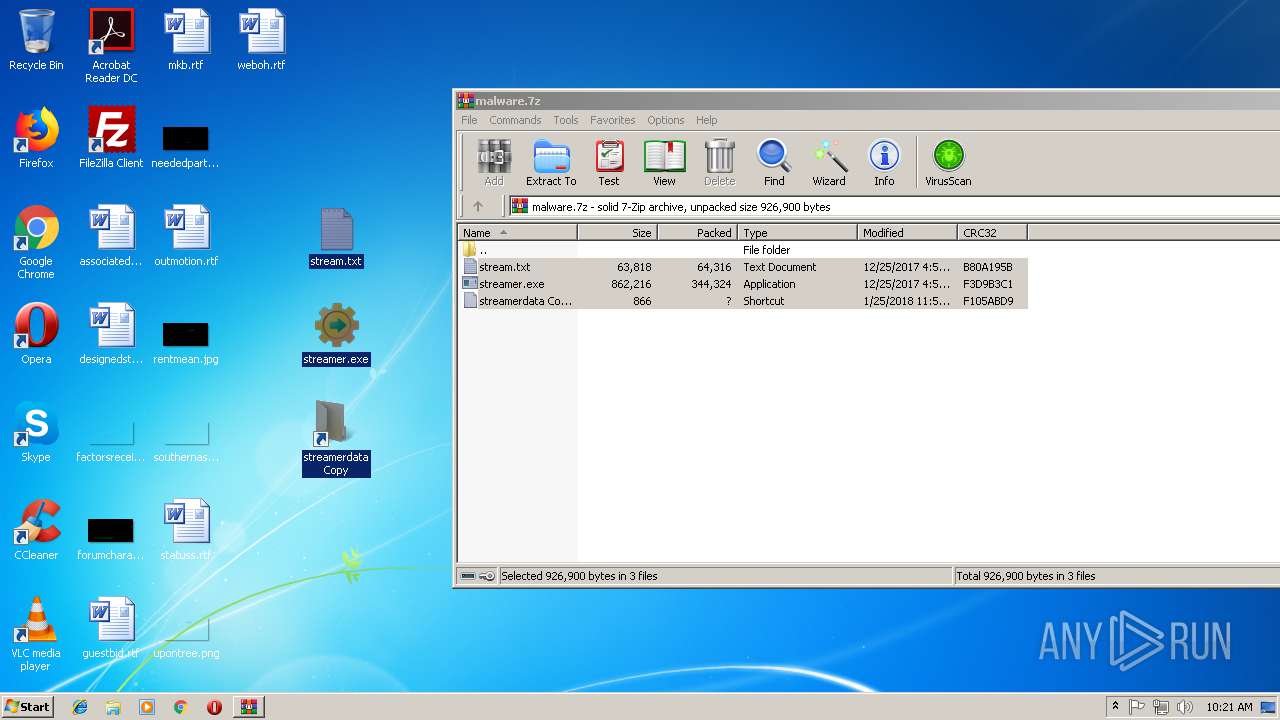Click Windows Media Player taskbar icon

tap(147, 707)
